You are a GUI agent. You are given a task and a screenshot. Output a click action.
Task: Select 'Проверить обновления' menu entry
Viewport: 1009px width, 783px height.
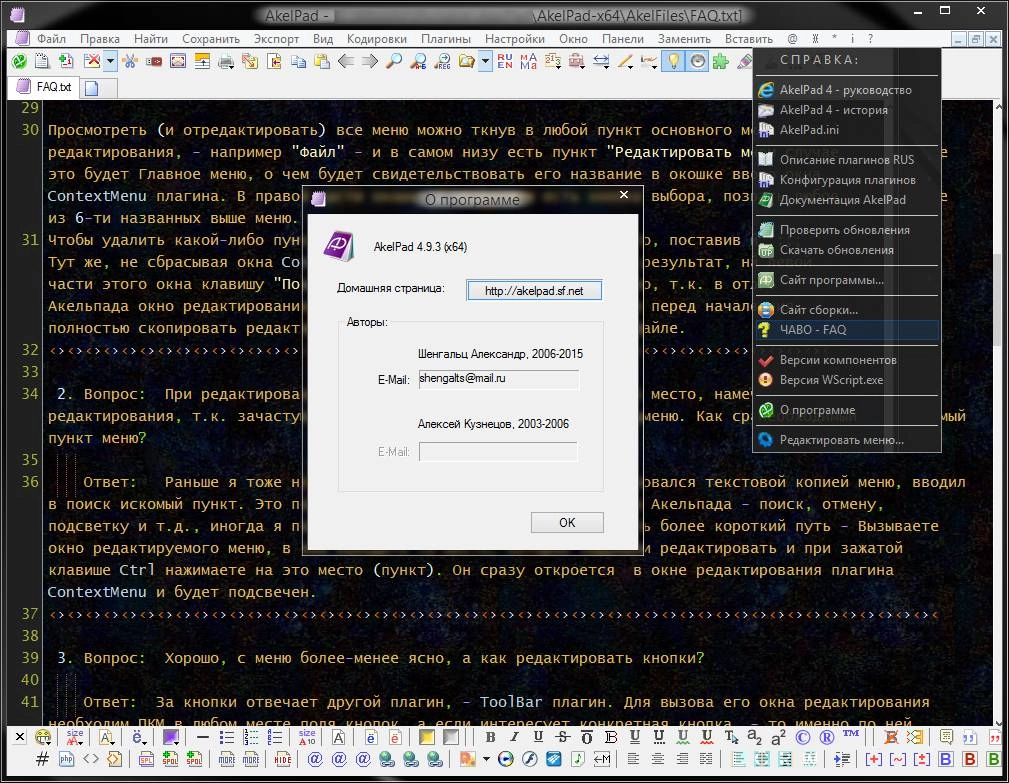(847, 230)
